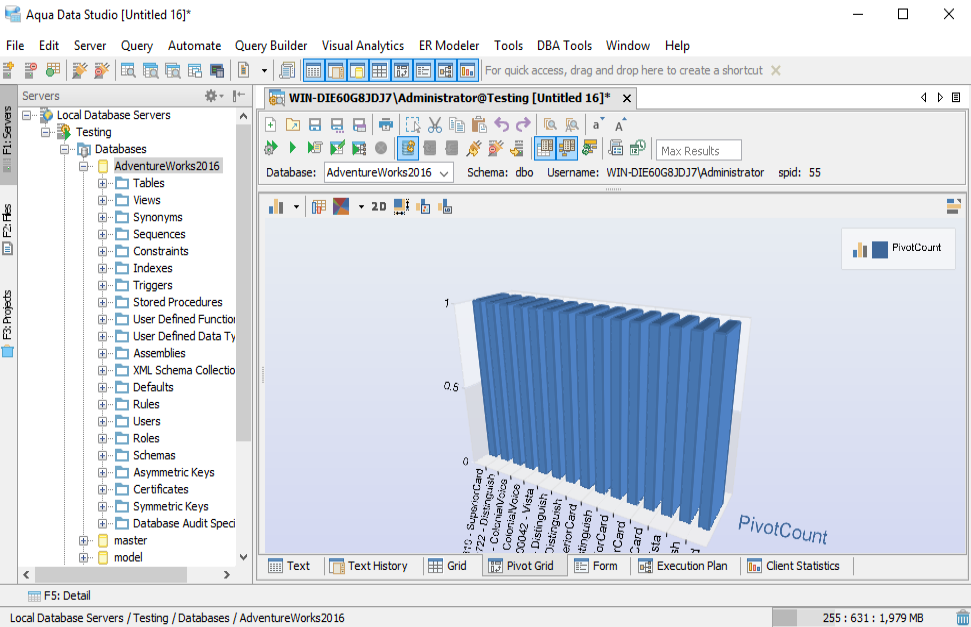Click the trash can icon in status bar
Viewport: 971px width, 627px height.
coord(963,618)
